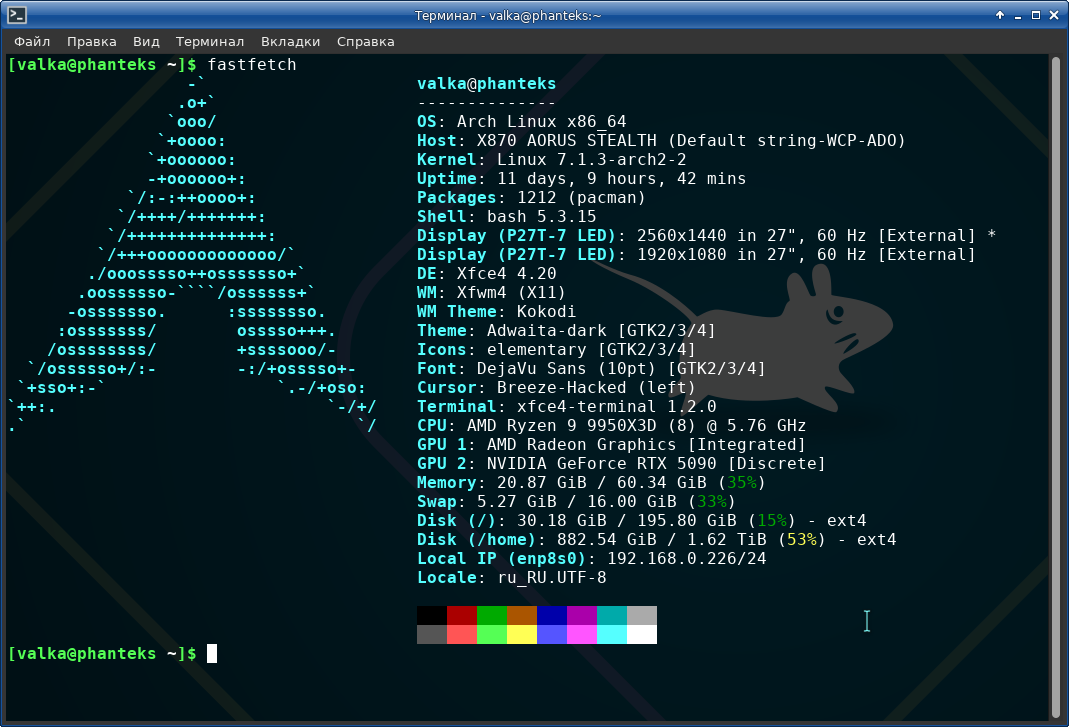
Task: Click the yellow color block
Action: [x=522, y=634]
